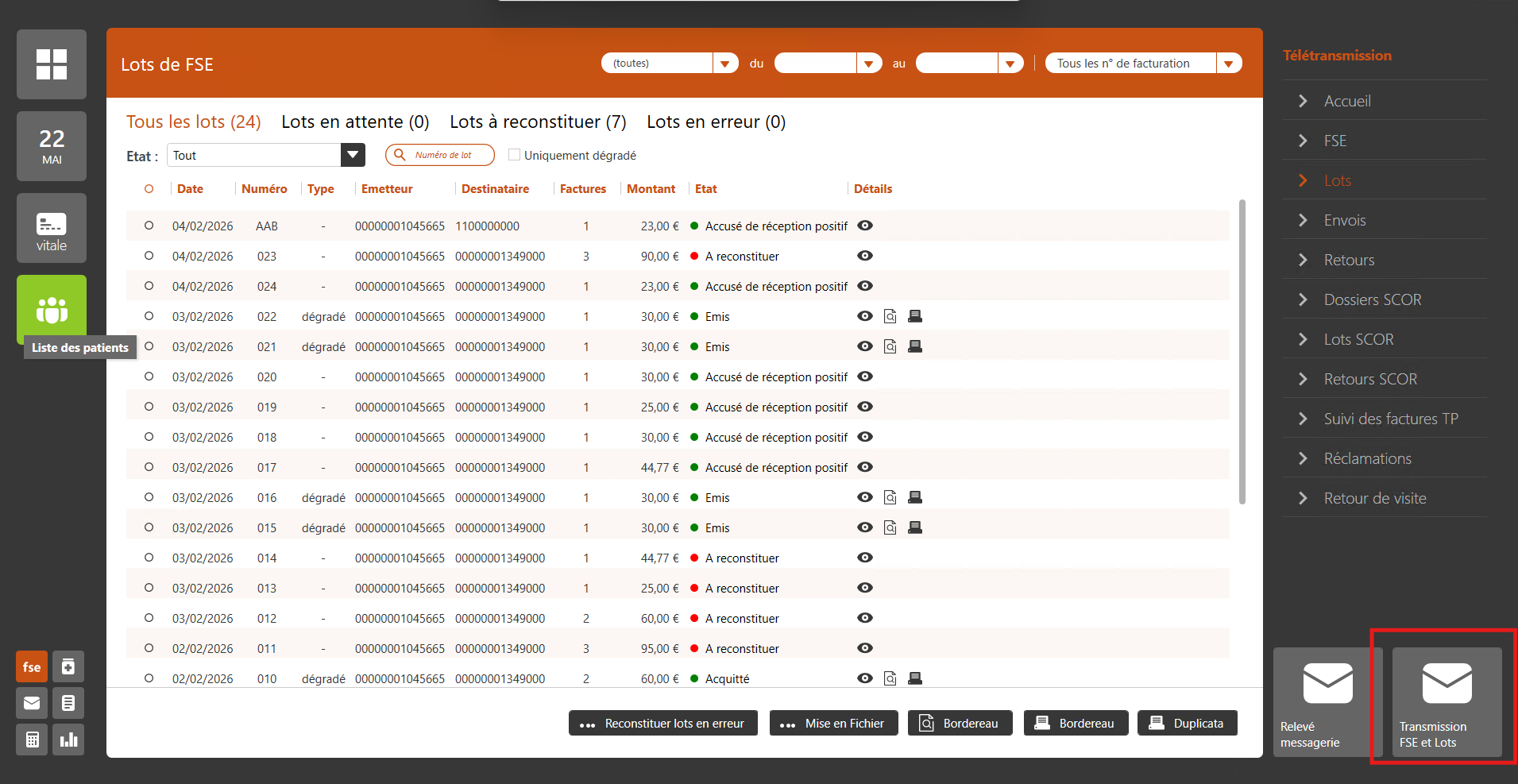Screen dimensions: 1518x784
Task: Print bordereau for lot 010
Action: coord(915,678)
